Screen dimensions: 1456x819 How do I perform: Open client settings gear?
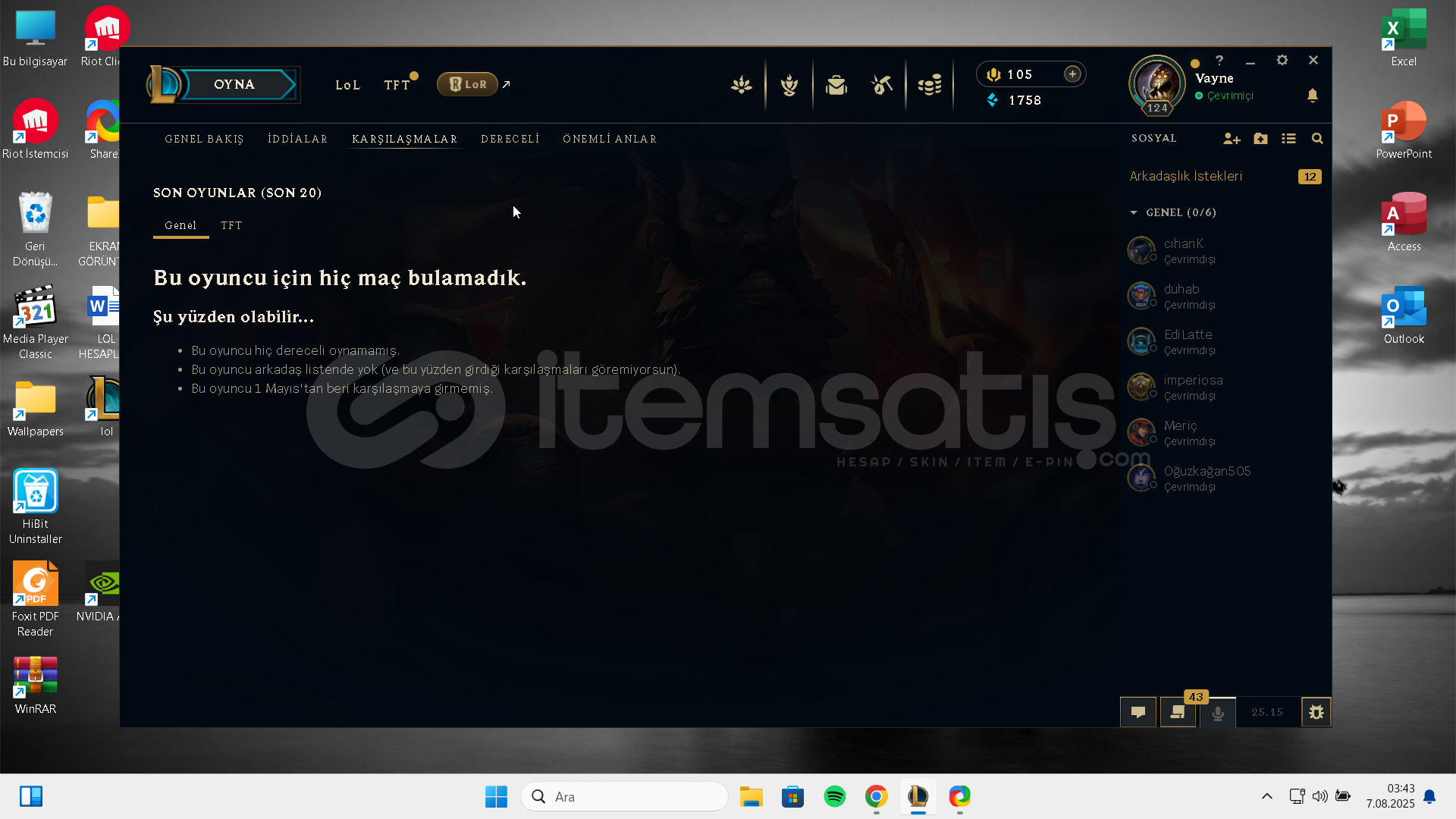(1282, 60)
